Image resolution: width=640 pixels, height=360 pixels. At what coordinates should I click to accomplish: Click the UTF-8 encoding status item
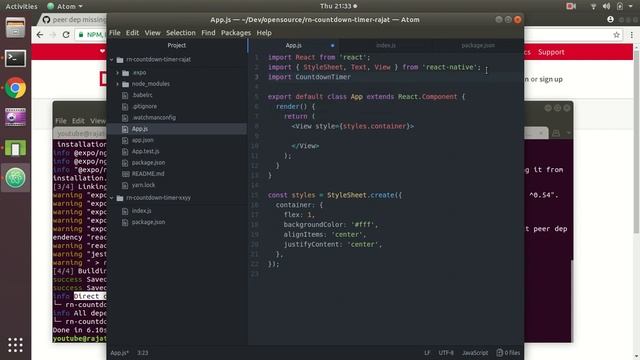point(446,353)
